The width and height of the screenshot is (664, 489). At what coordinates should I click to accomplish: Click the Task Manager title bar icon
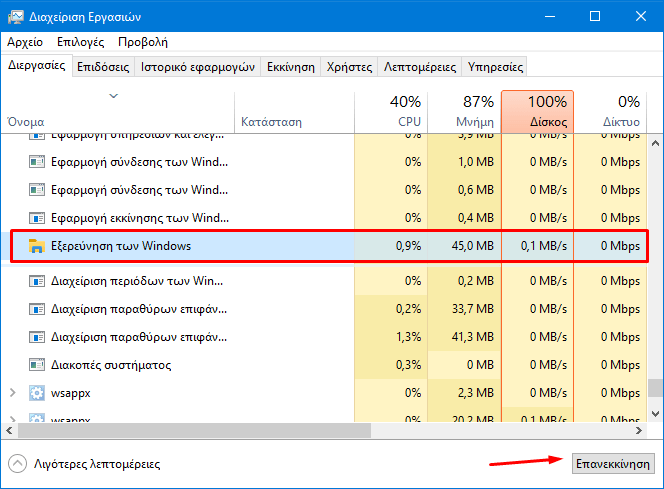(16, 17)
